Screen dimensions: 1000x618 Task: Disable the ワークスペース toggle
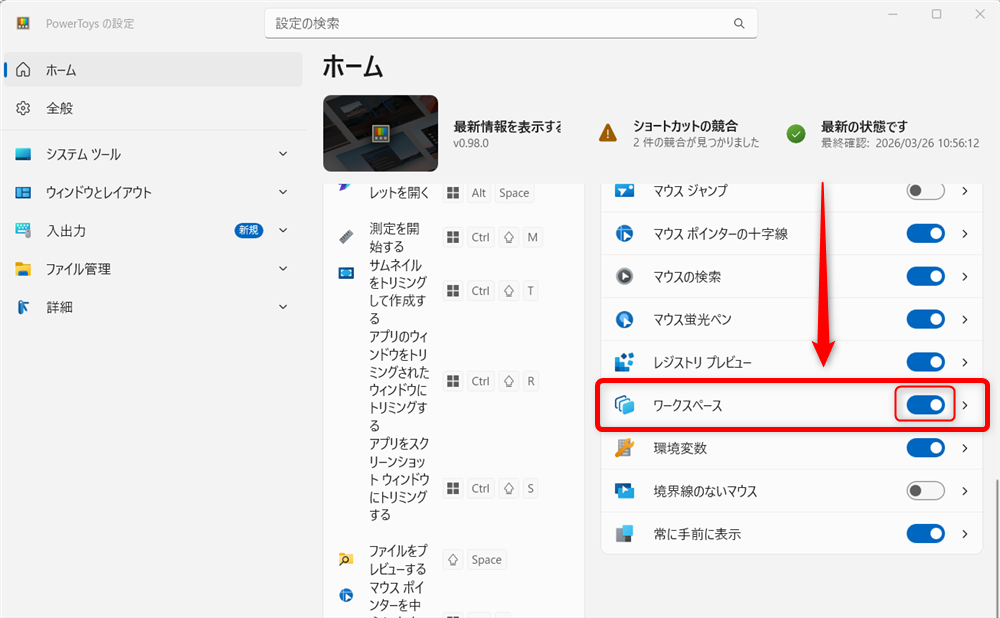925,404
